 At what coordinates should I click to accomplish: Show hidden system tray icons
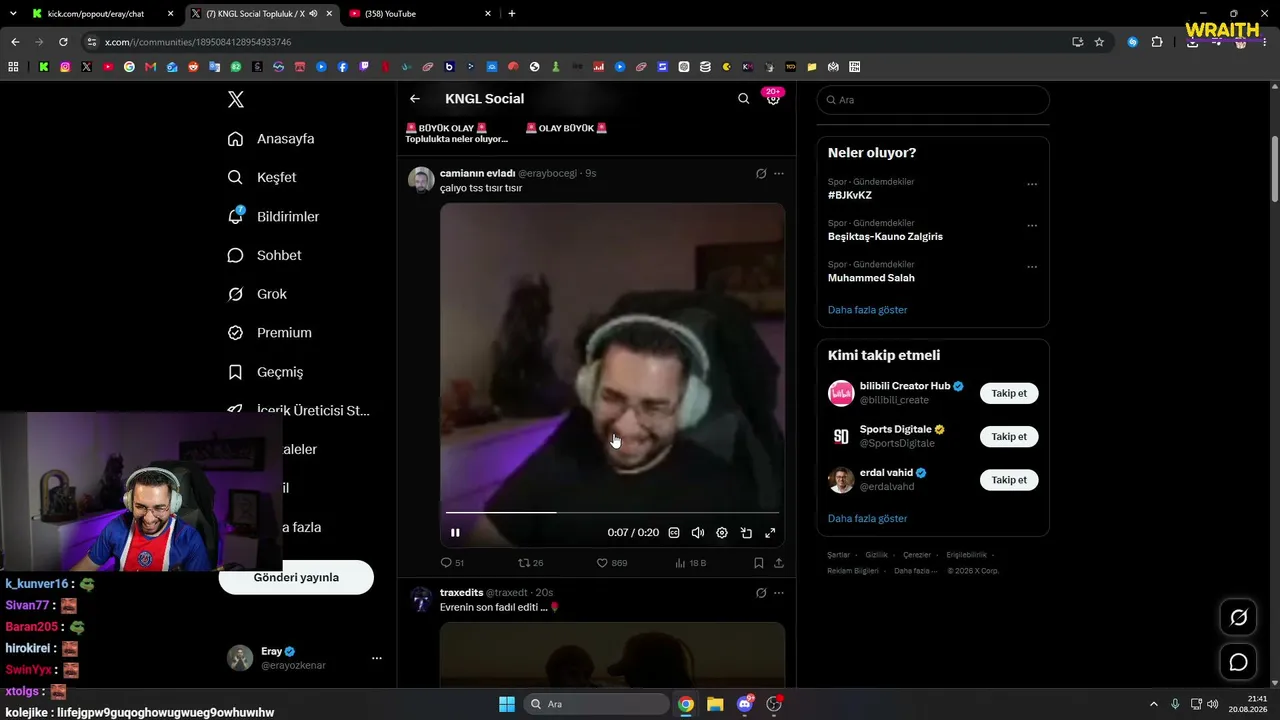[1153, 704]
